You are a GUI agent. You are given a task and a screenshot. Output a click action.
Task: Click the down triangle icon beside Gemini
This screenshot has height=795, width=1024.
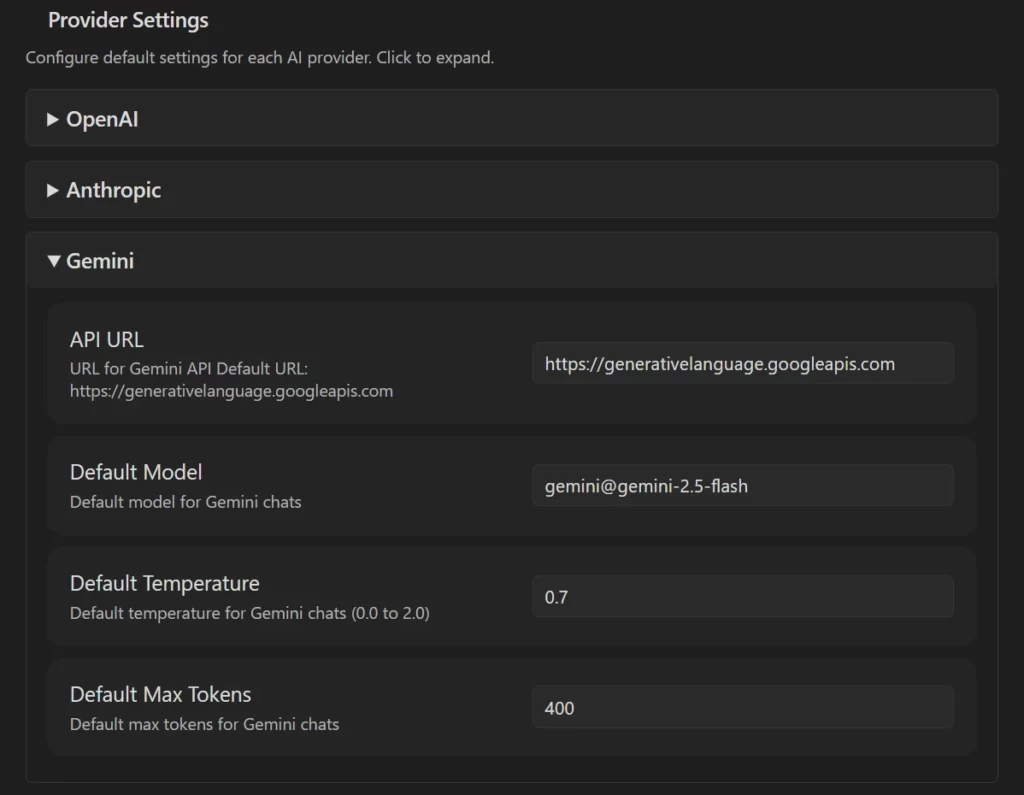(55, 261)
